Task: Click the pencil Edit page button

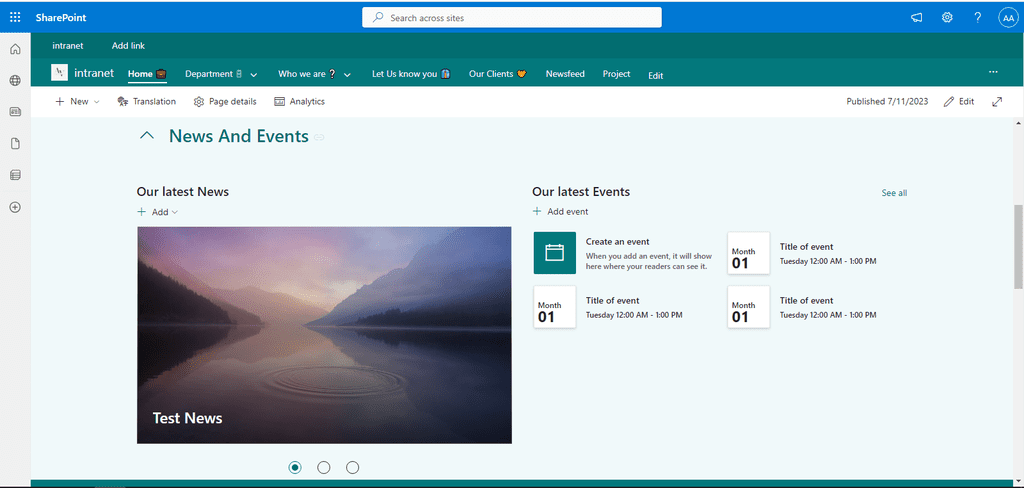Action: pyautogui.click(x=959, y=101)
